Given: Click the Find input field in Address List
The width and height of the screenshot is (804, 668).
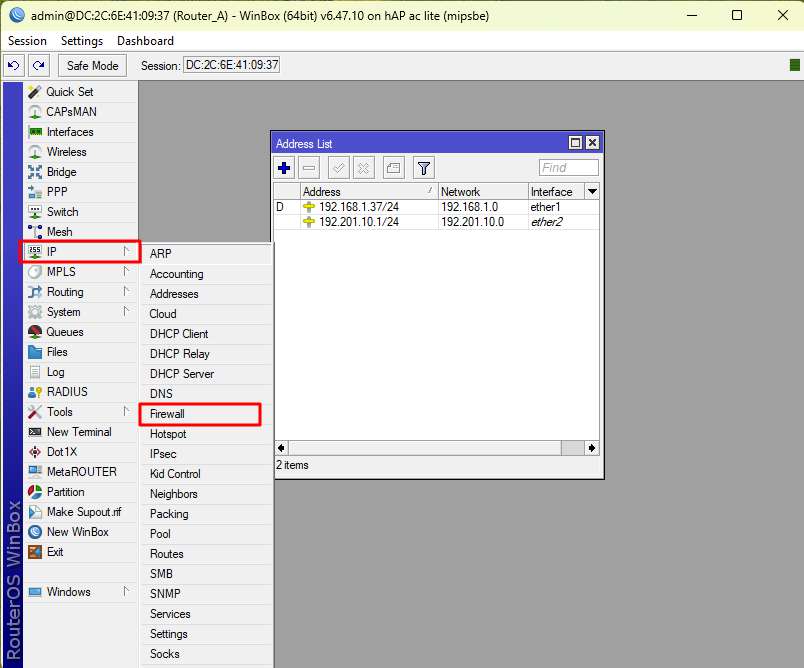Looking at the screenshot, I should 568,168.
